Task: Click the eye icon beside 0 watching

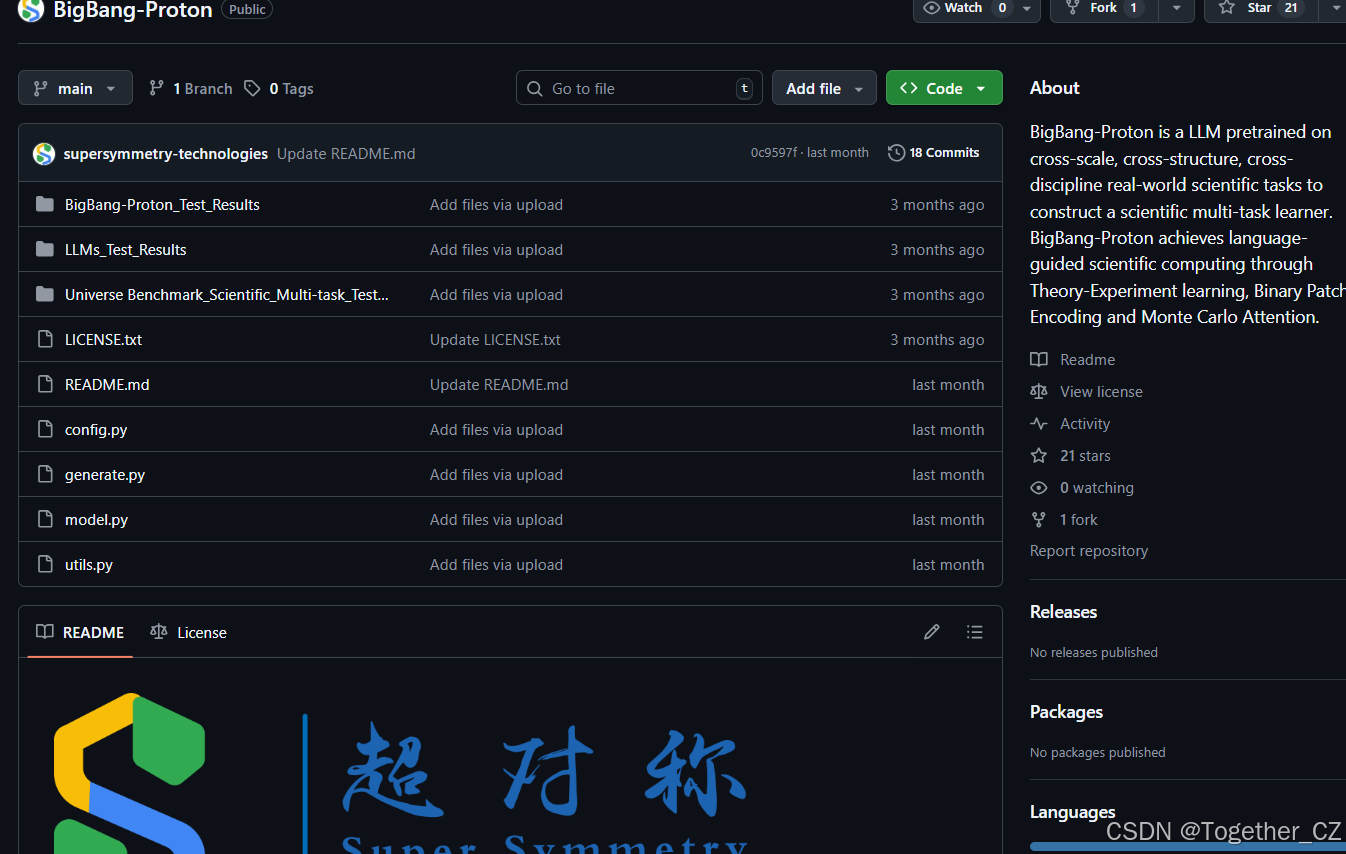Action: coord(1039,487)
